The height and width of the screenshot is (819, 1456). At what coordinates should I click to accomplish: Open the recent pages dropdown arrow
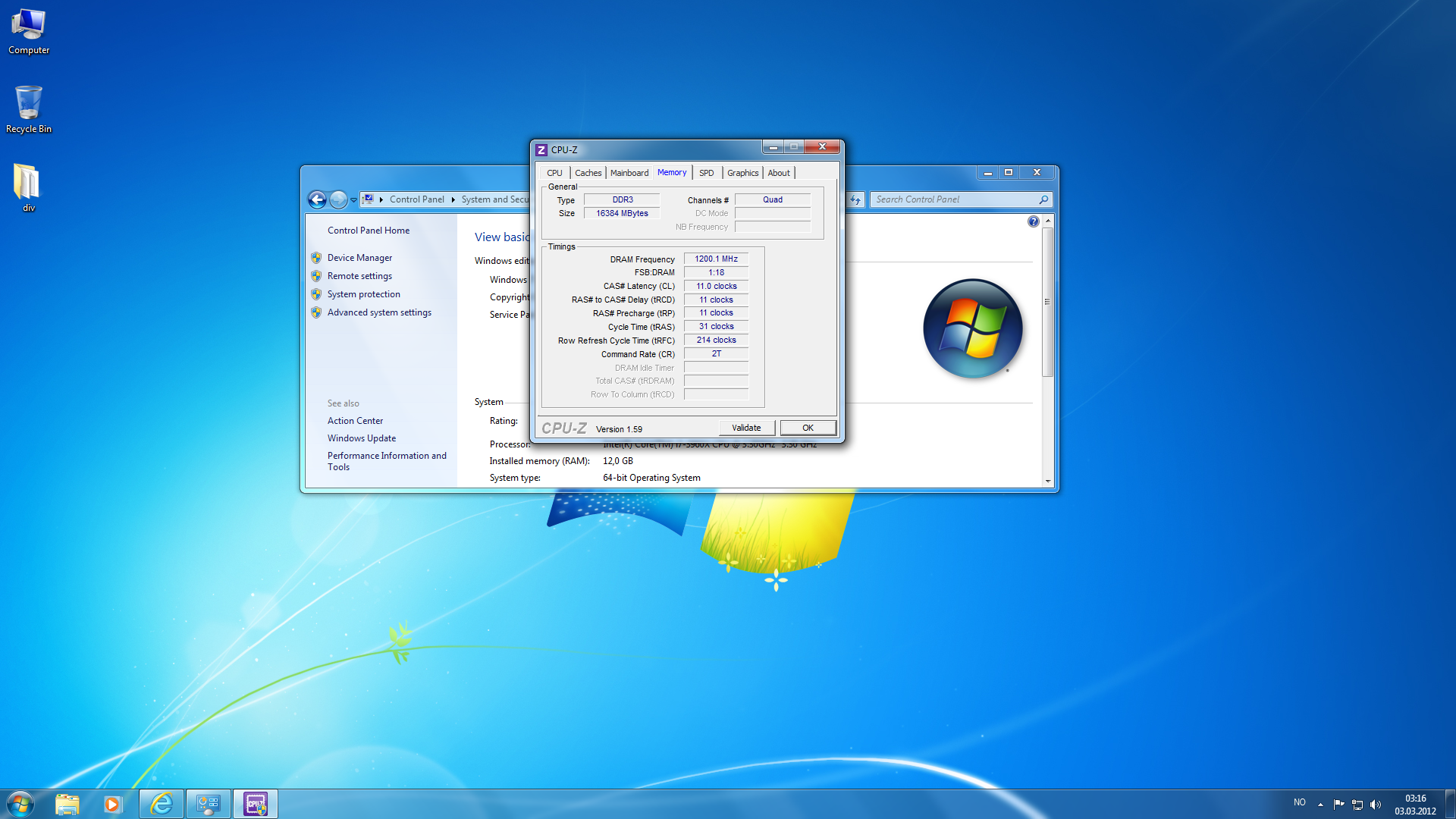coord(353,200)
